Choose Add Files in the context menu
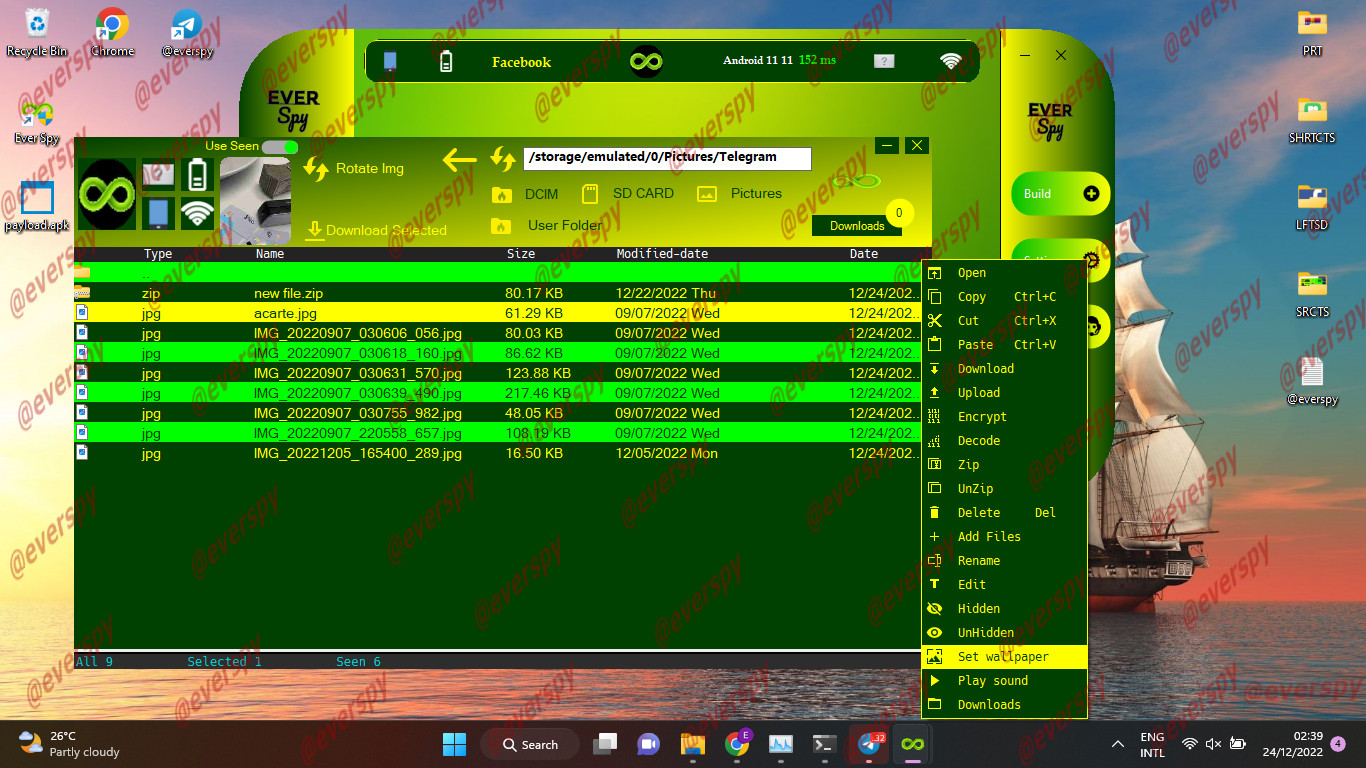The height and width of the screenshot is (768, 1366). click(x=1004, y=537)
